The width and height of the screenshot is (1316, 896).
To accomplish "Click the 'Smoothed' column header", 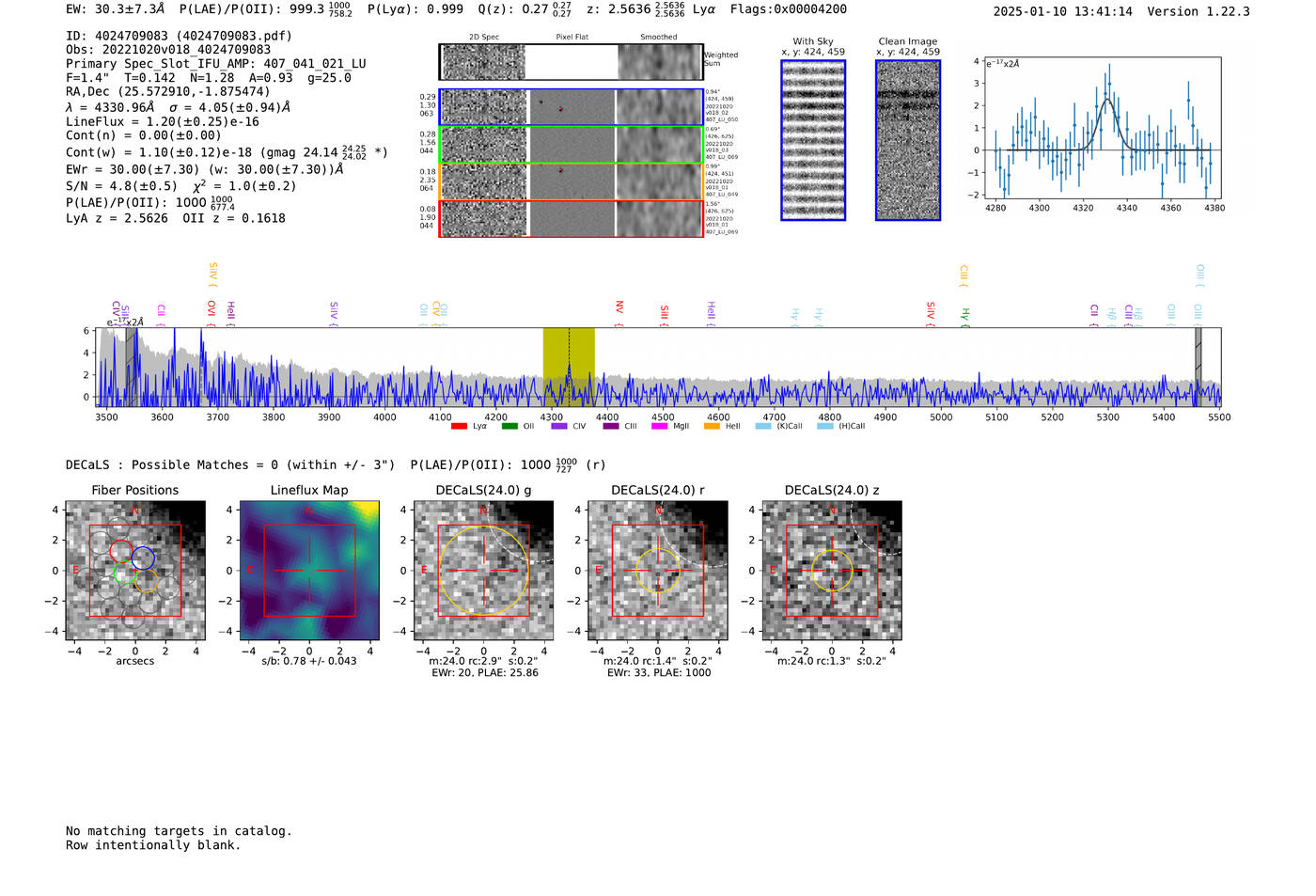I will pyautogui.click(x=658, y=38).
